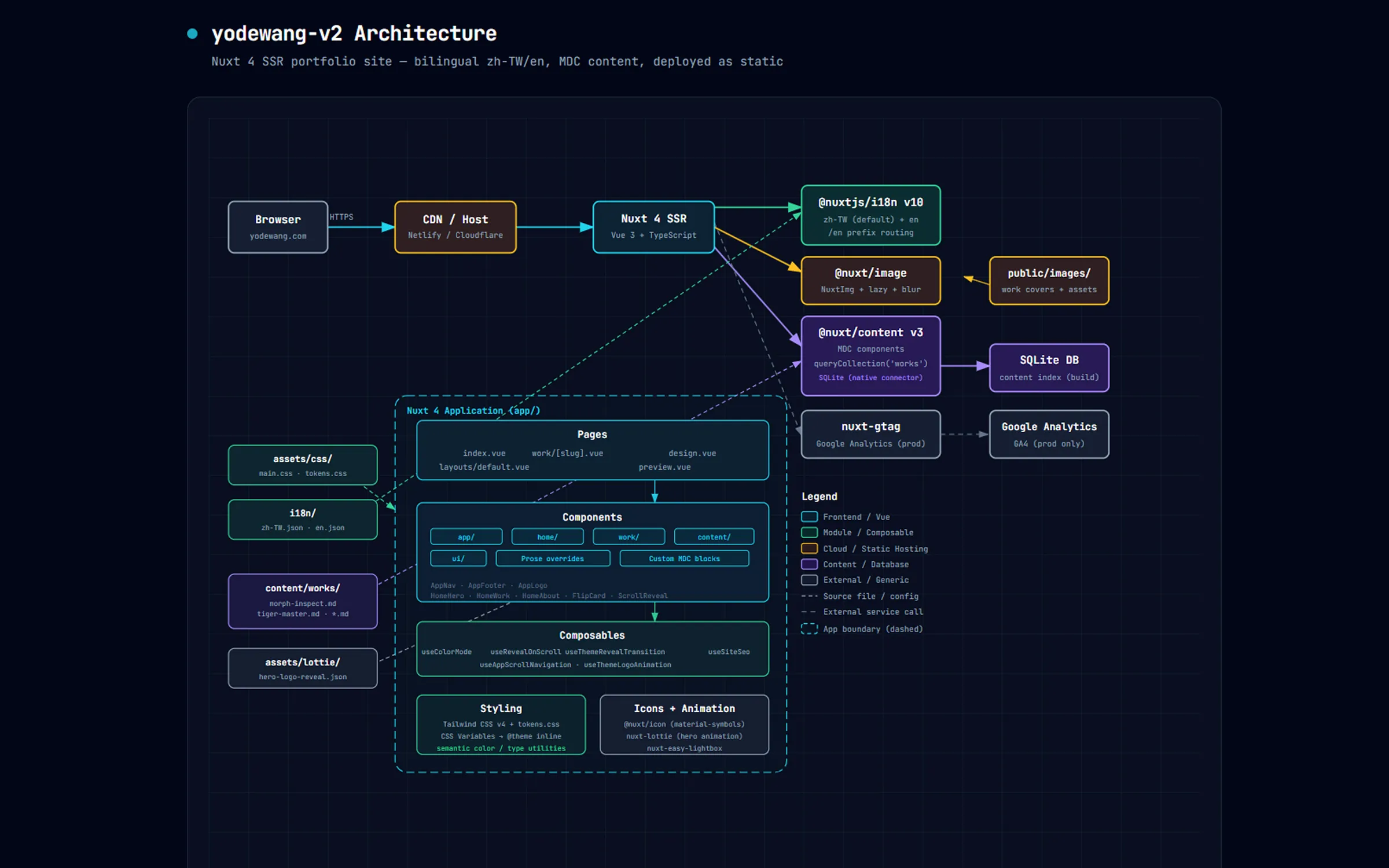Viewport: 1389px width, 868px height.
Task: Click the Content / Database legend swatch
Action: coord(809,564)
